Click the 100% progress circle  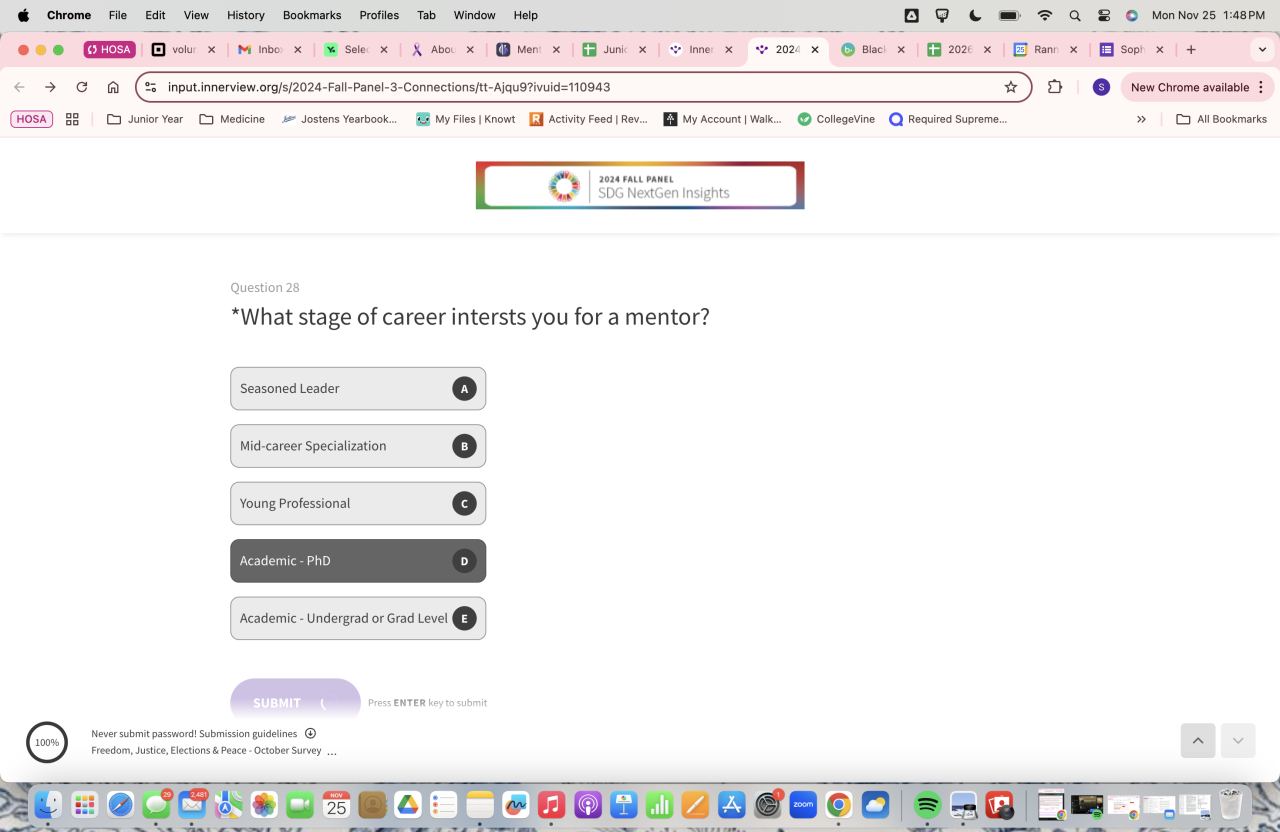(47, 742)
